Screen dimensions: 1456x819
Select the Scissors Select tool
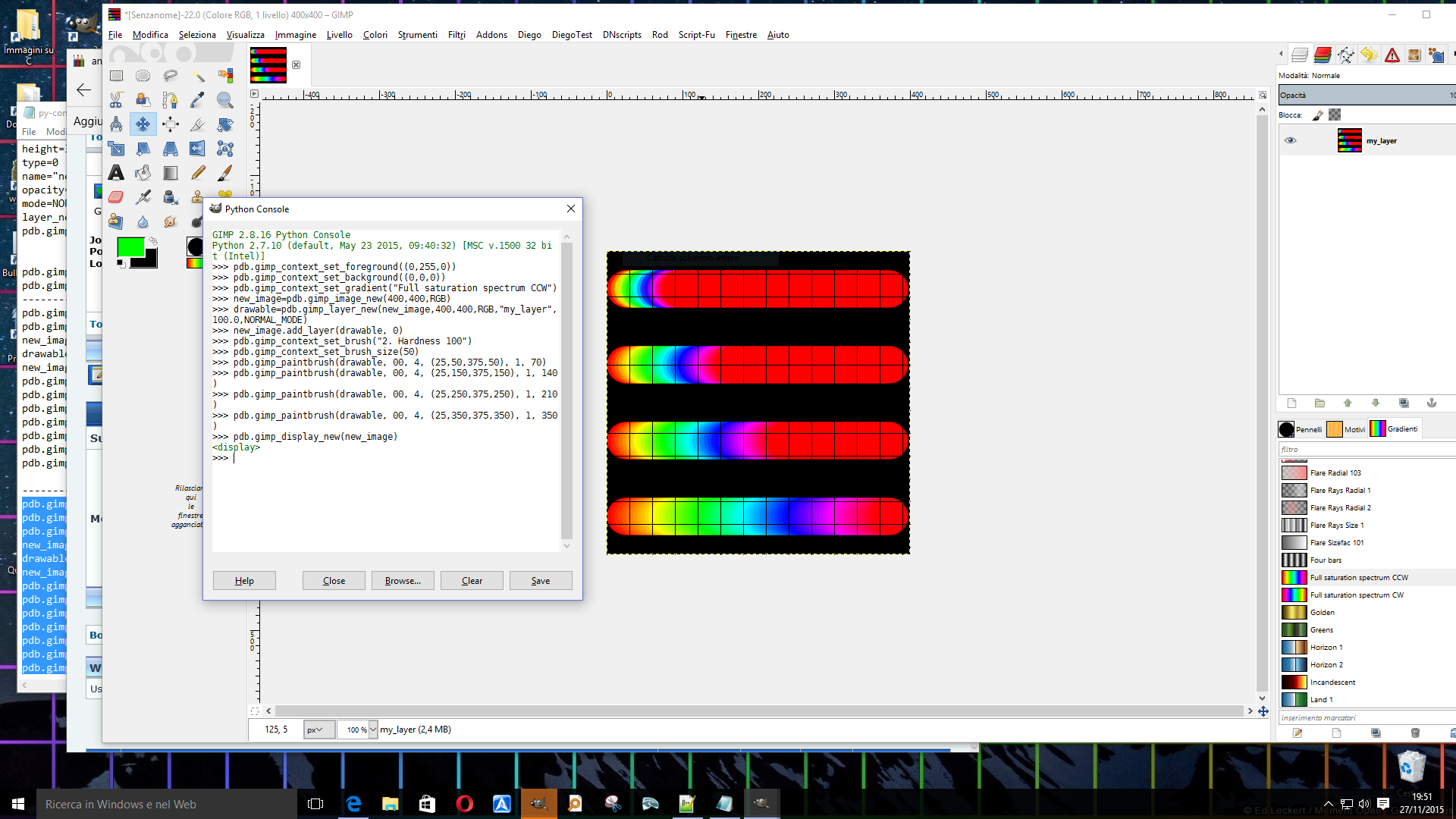tap(116, 99)
